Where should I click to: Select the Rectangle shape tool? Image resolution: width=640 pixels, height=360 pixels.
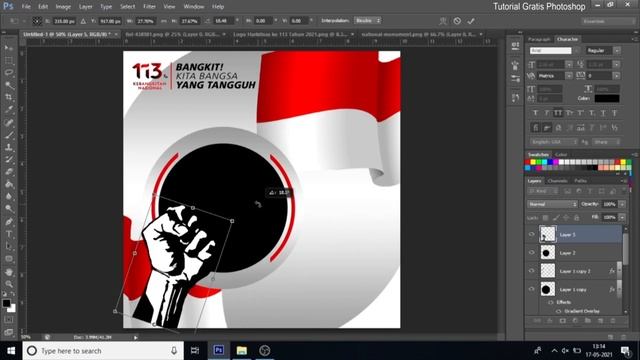coord(9,259)
